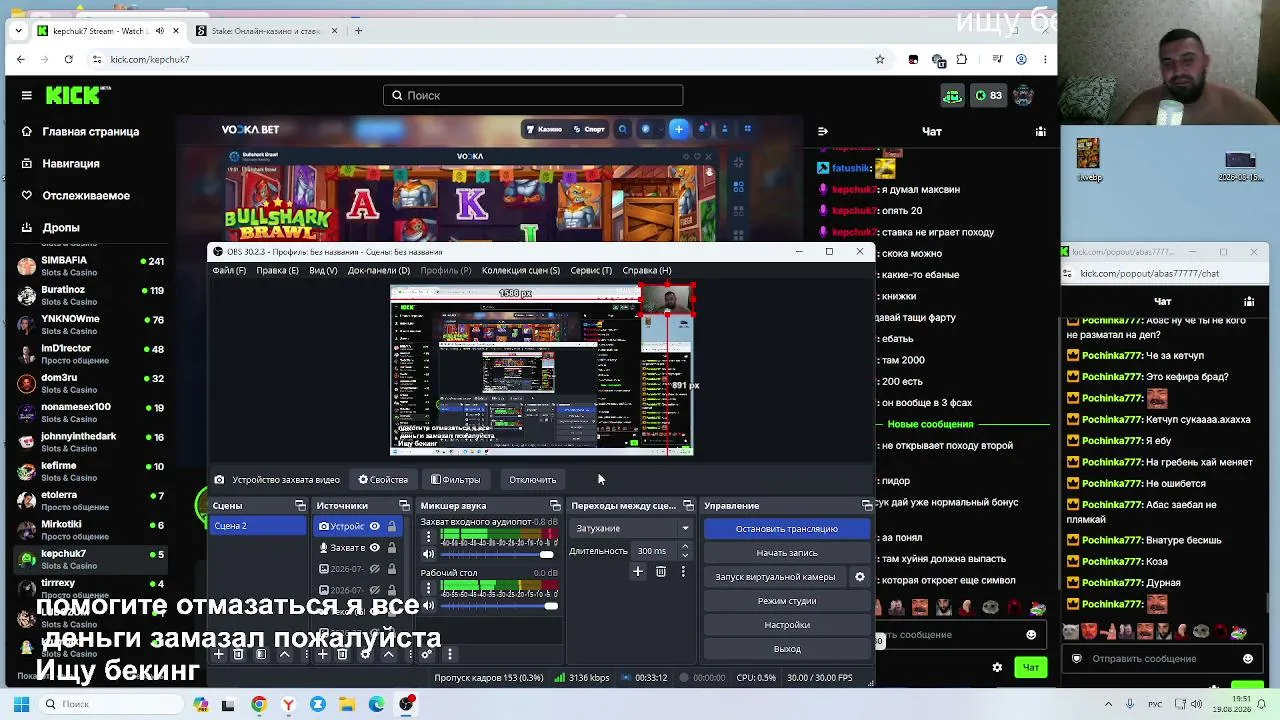Open the Kick sidebar hamburger menu
Viewport: 1280px width, 720px height.
(26, 95)
